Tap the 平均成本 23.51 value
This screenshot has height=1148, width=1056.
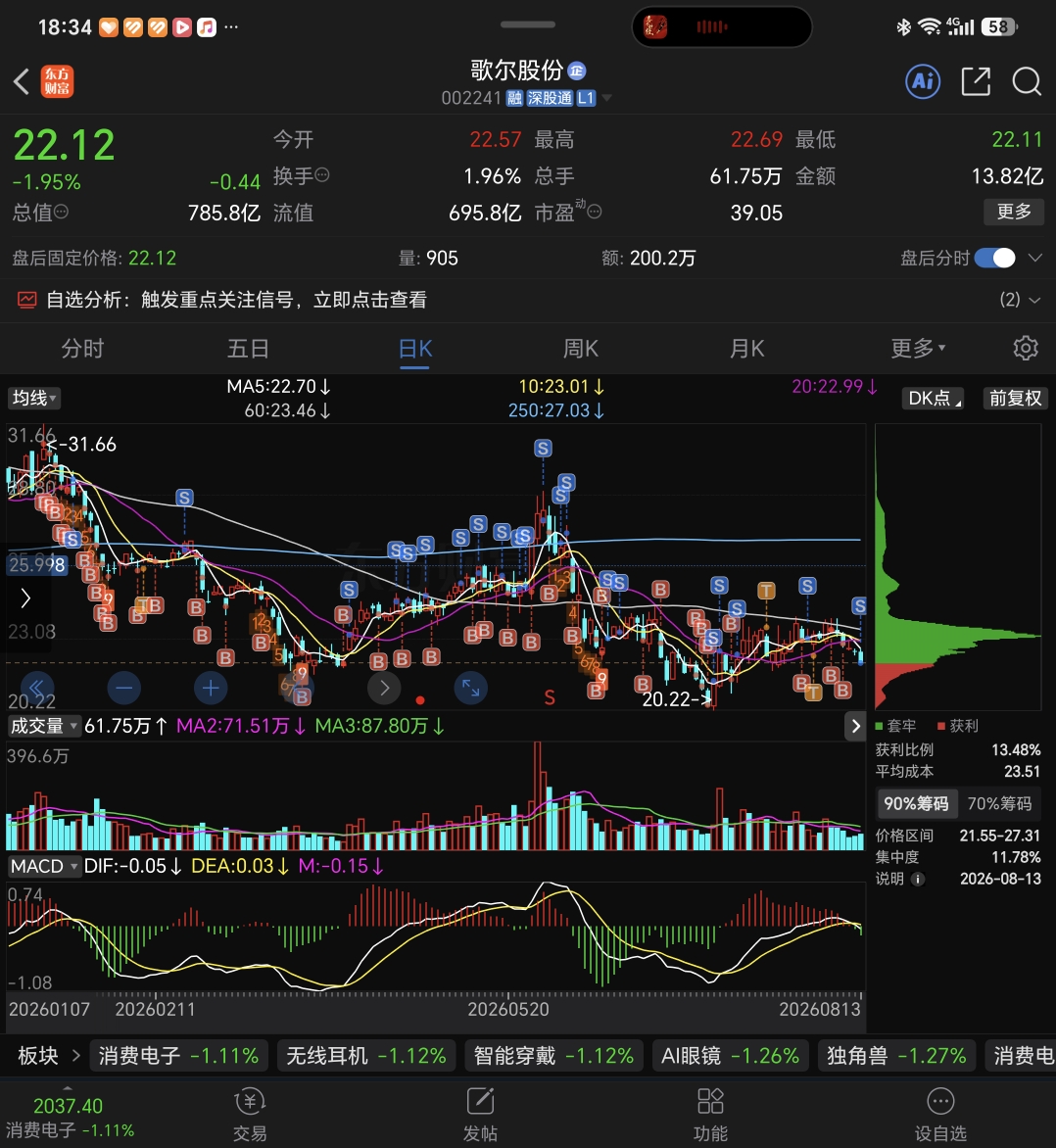1023,772
